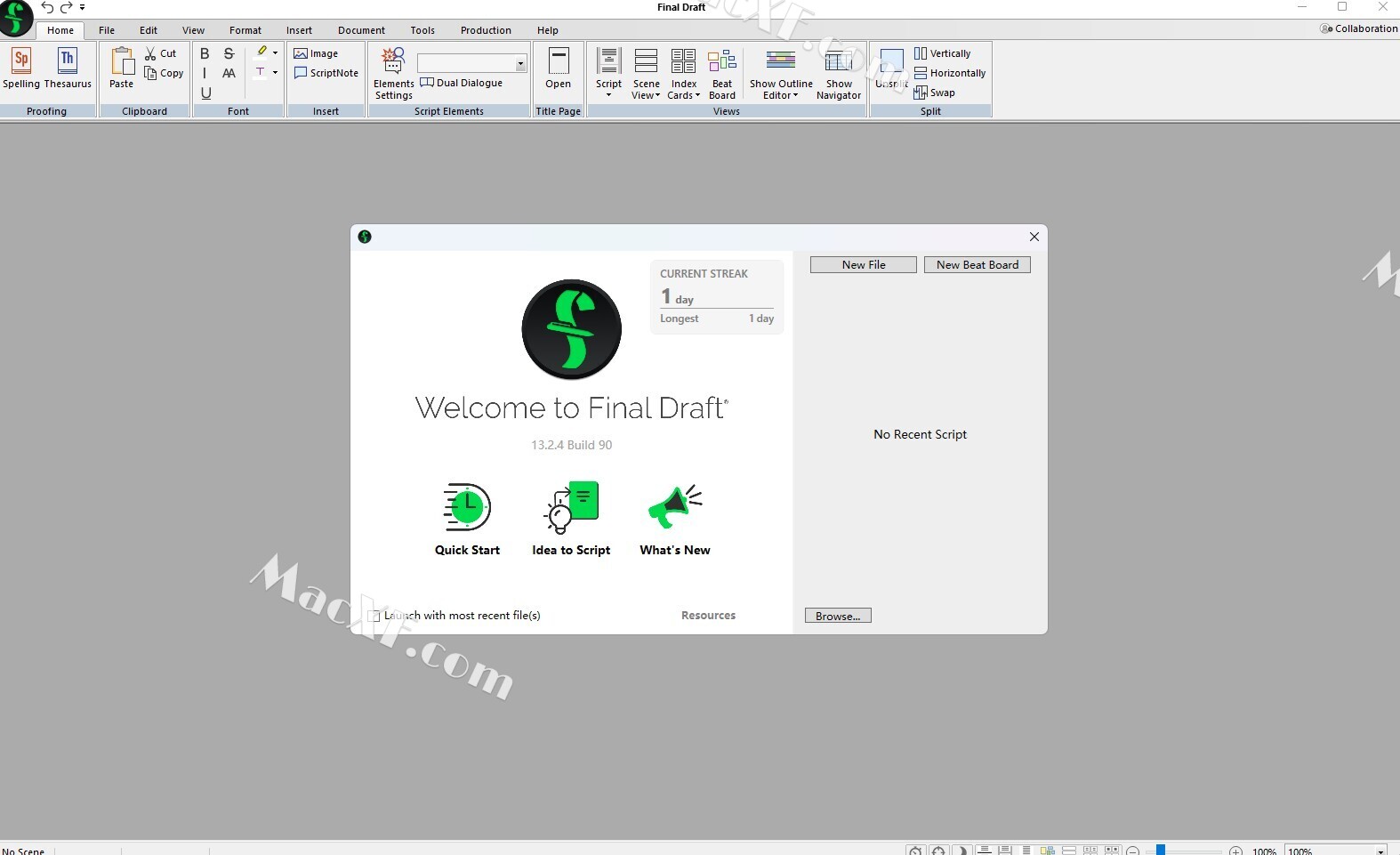Click the zoom slider handle

point(1161,851)
